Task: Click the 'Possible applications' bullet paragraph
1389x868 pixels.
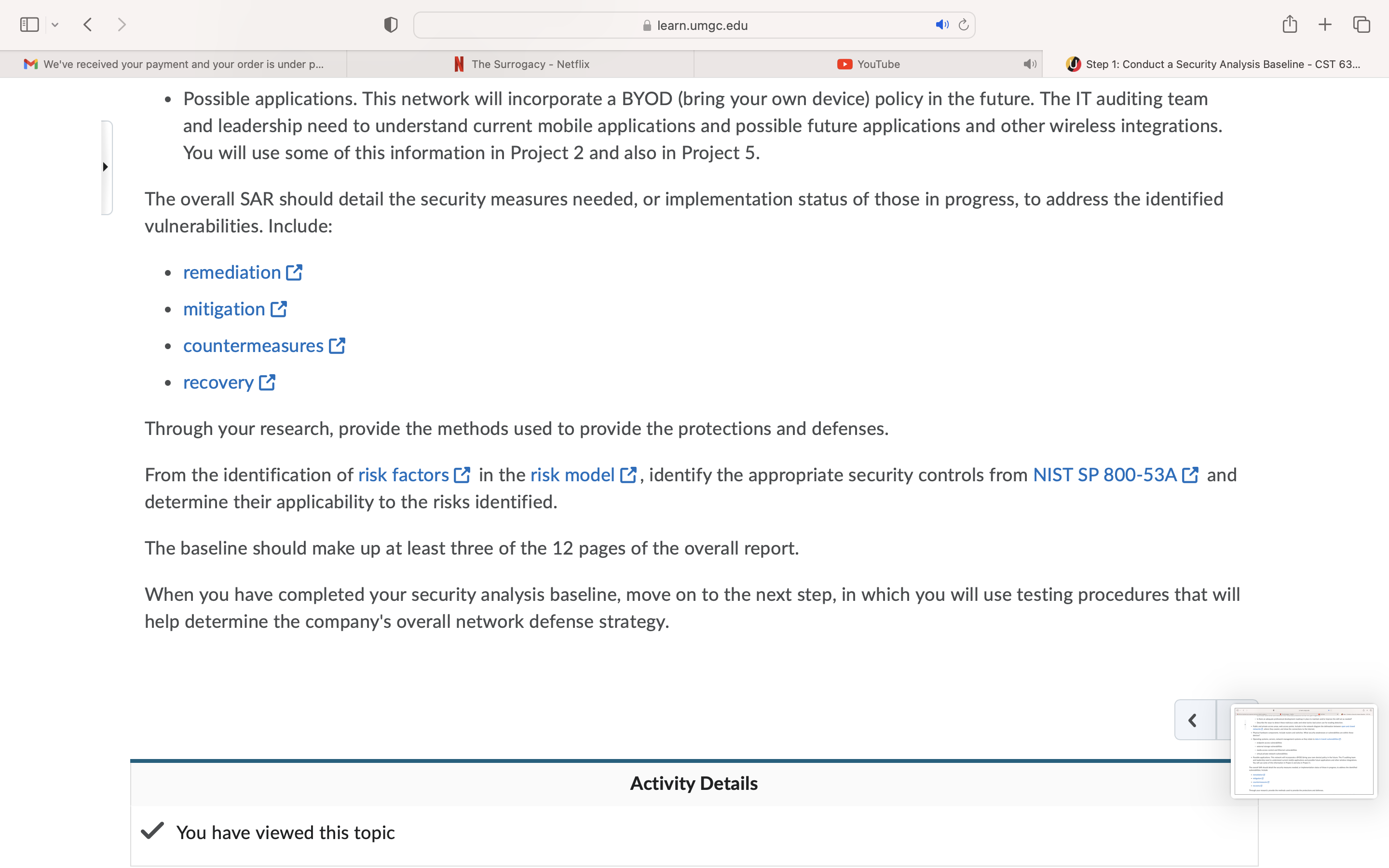Action: (x=703, y=126)
